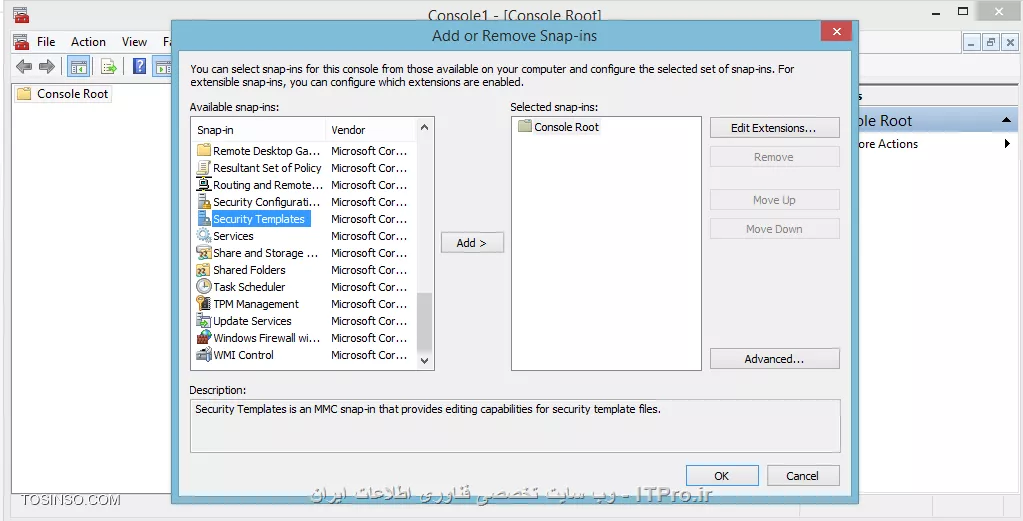The height and width of the screenshot is (521, 1023).
Task: Expand the More Actions arrow in Actions pane
Action: [1007, 143]
